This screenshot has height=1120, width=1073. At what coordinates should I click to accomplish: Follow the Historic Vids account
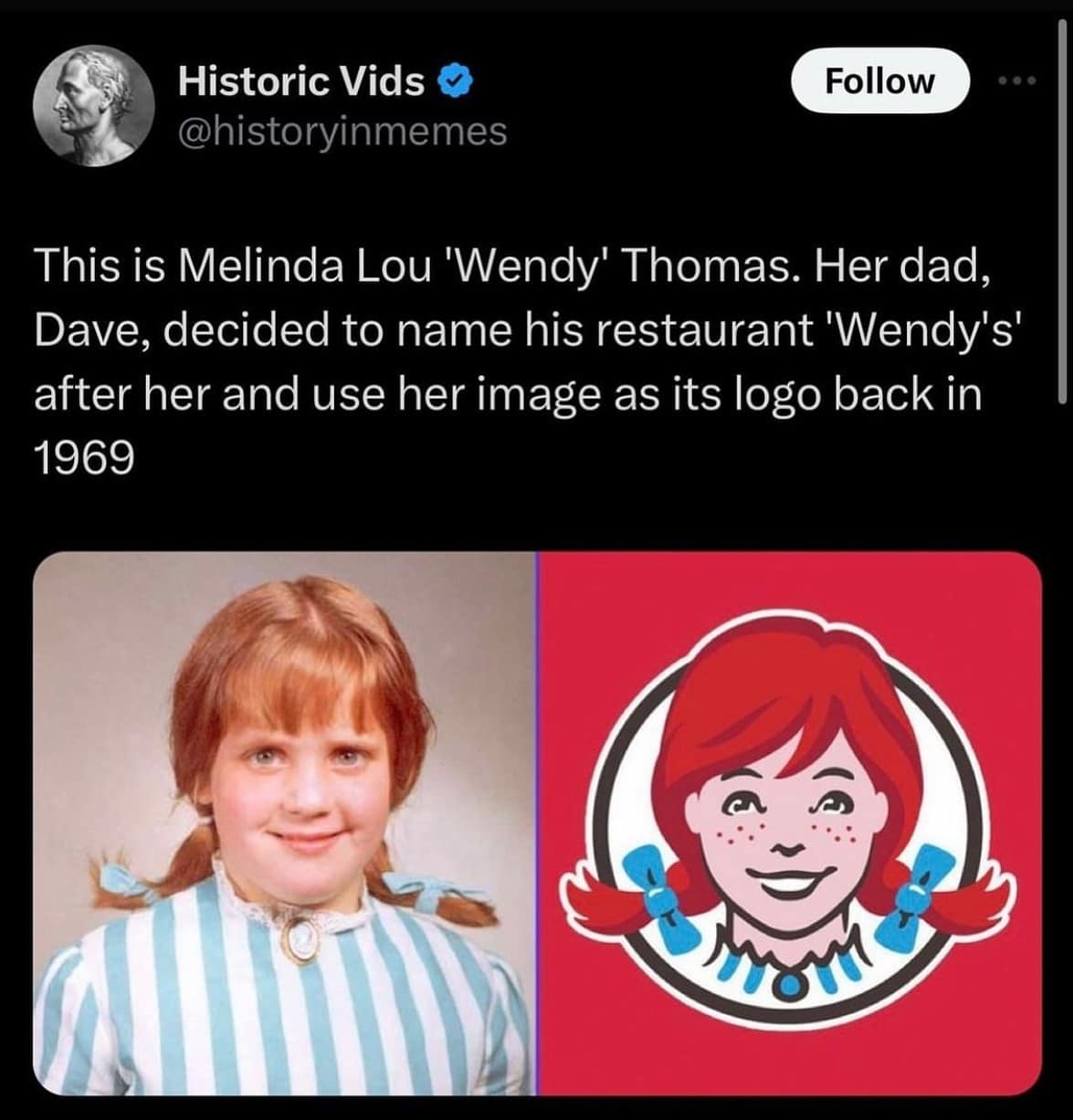878,81
